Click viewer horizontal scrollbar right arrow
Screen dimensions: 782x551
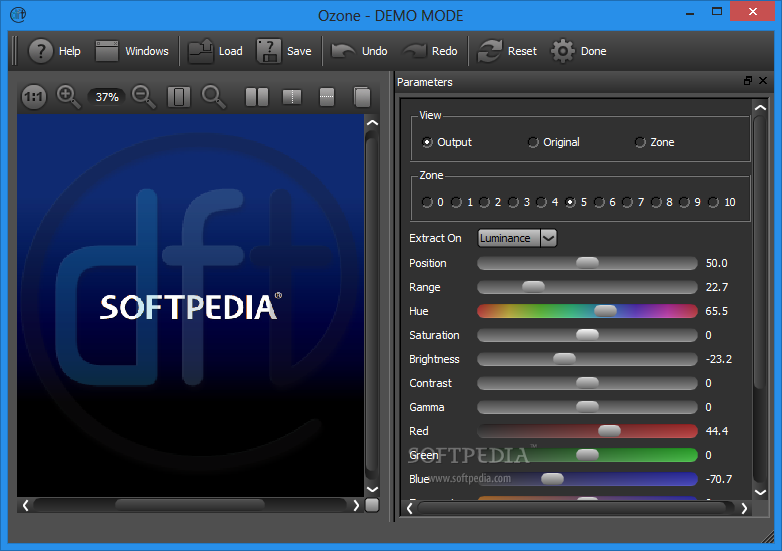[x=356, y=506]
